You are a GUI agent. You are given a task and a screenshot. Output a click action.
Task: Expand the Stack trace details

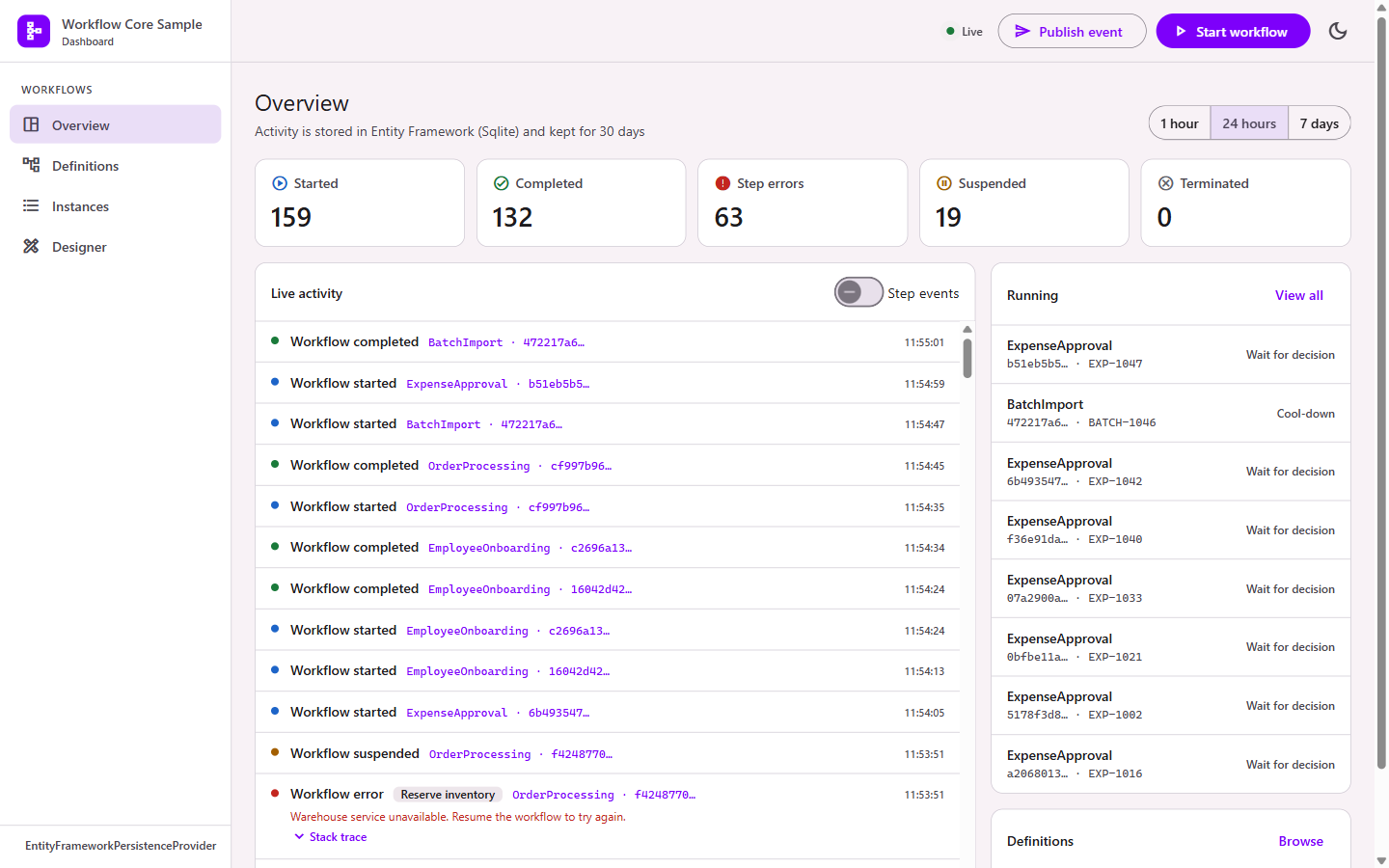(x=330, y=837)
